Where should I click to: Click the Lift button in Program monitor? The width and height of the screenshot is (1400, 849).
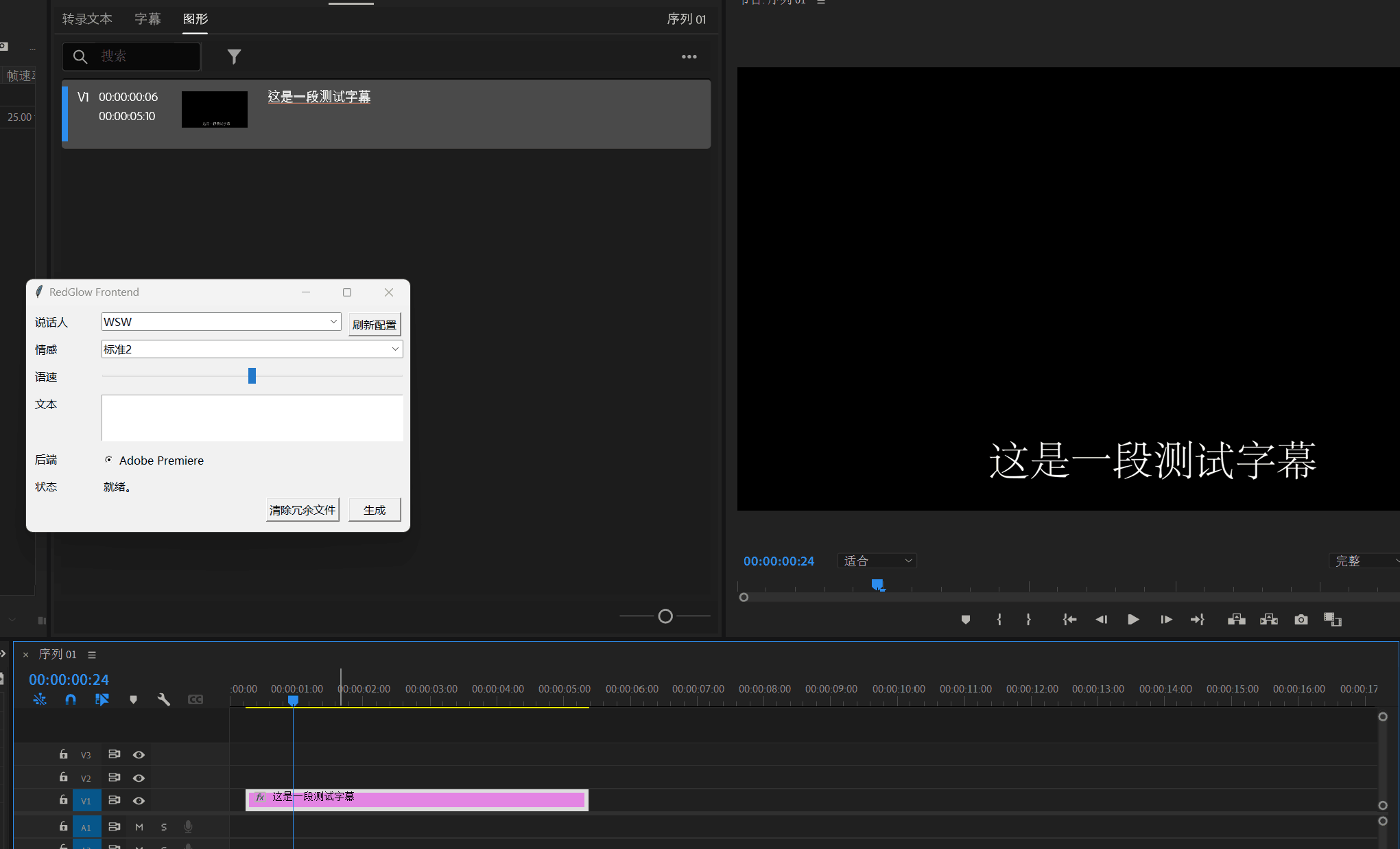point(1237,620)
